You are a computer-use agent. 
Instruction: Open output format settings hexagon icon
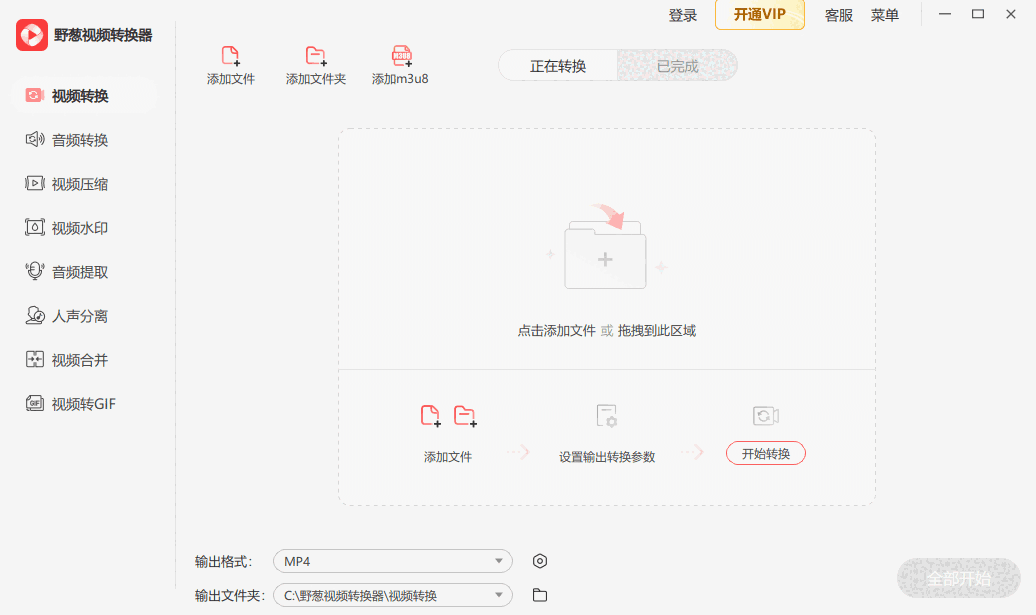[x=540, y=561]
